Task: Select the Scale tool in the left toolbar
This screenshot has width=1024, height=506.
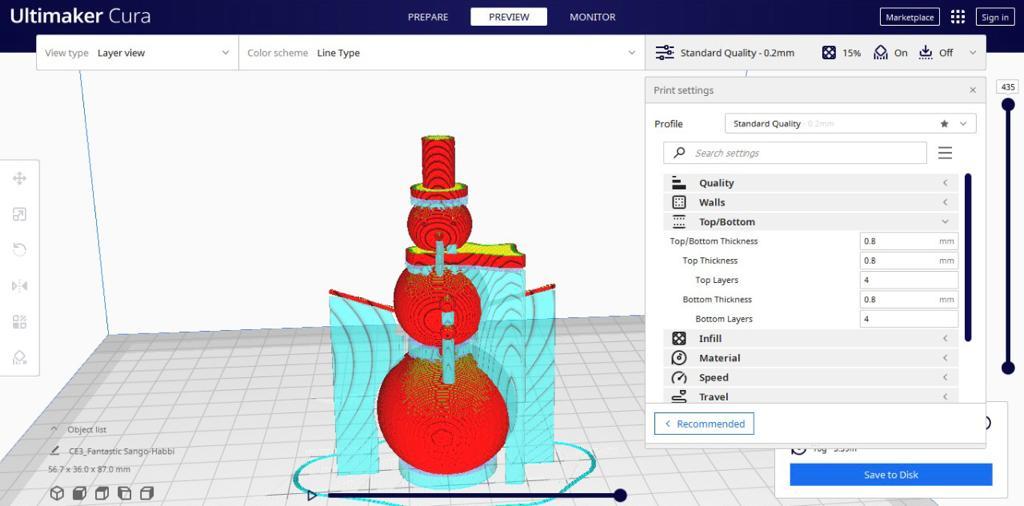Action: coord(20,214)
